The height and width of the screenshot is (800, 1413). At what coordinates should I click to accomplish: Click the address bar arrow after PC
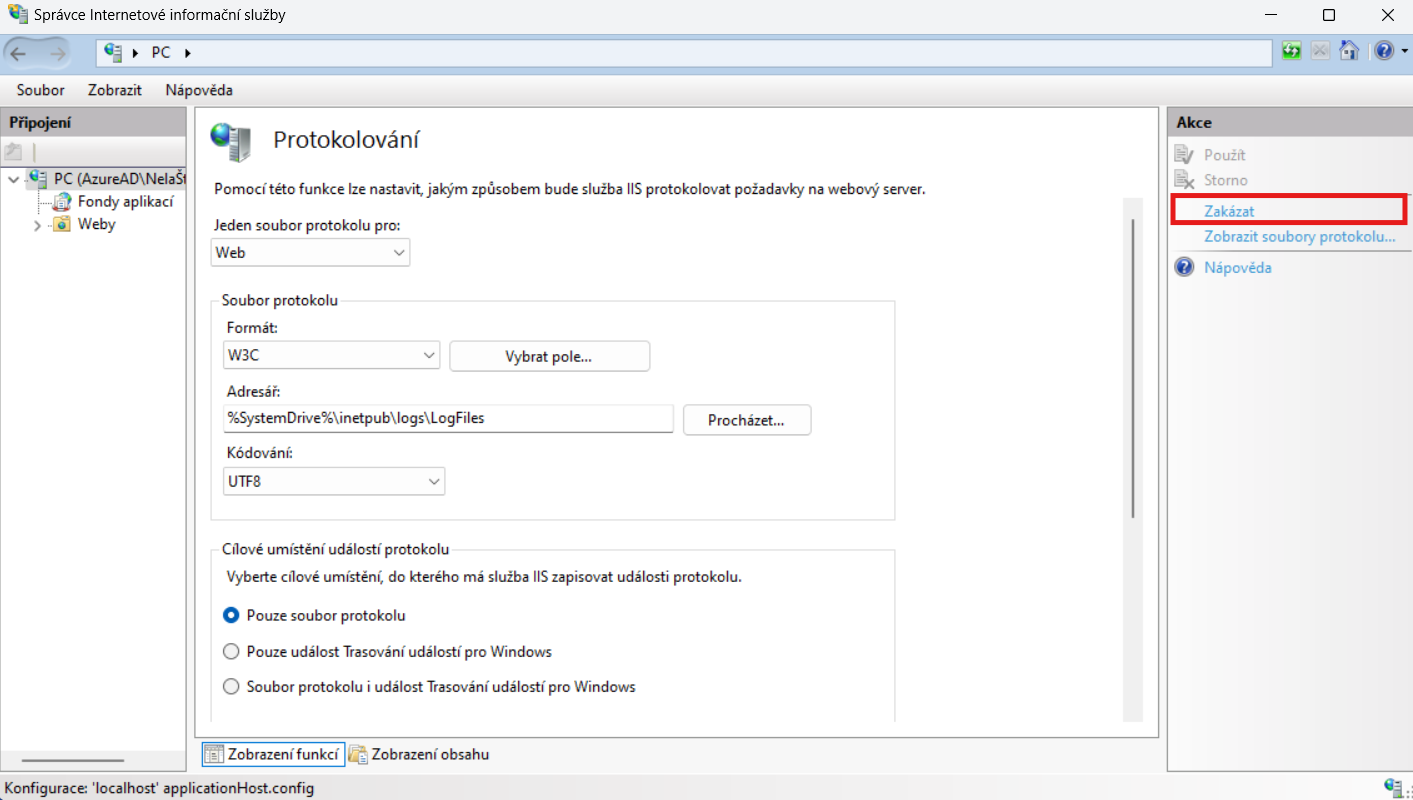point(186,52)
